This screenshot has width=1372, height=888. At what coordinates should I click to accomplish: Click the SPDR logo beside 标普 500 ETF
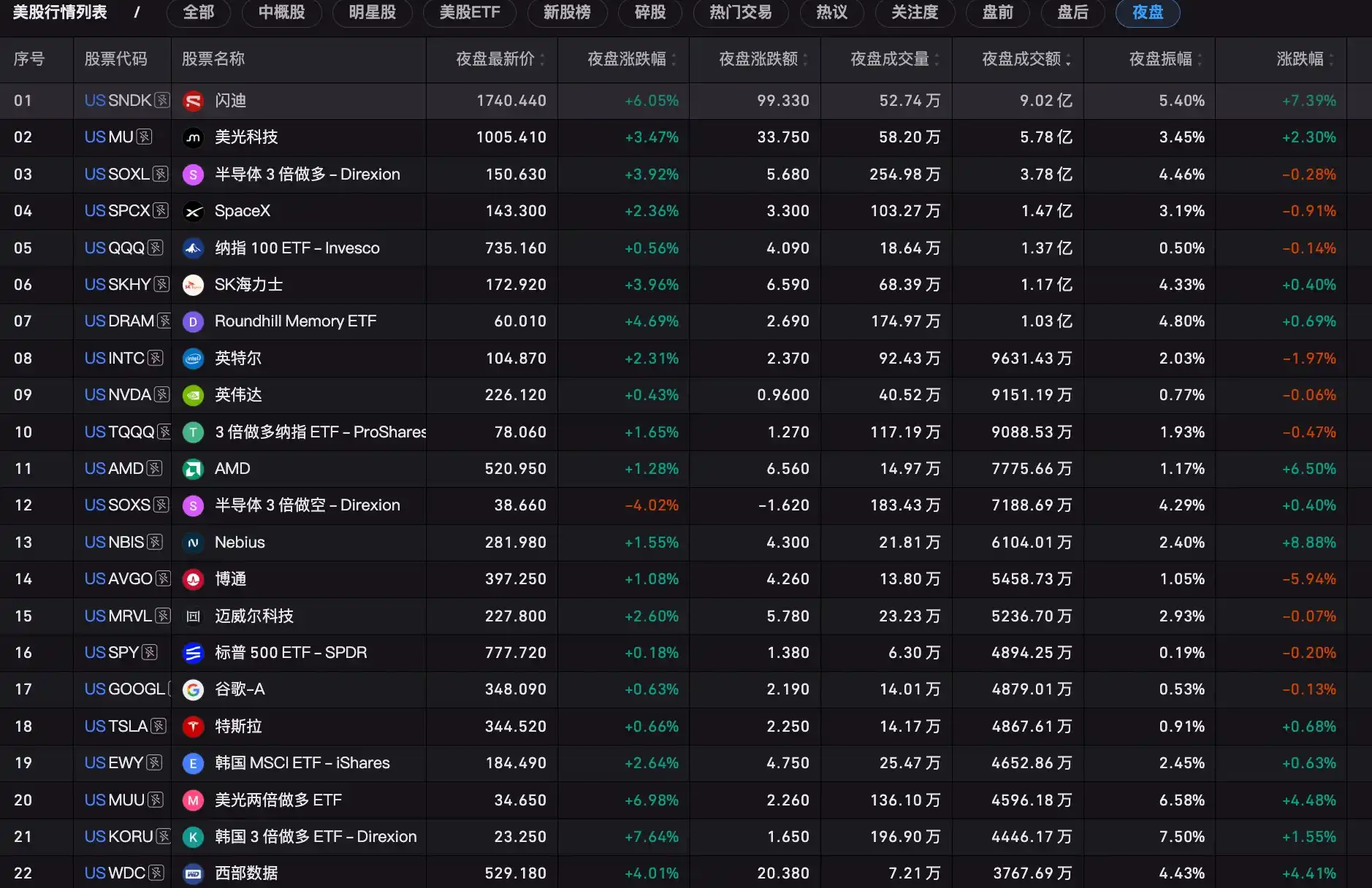(x=193, y=653)
